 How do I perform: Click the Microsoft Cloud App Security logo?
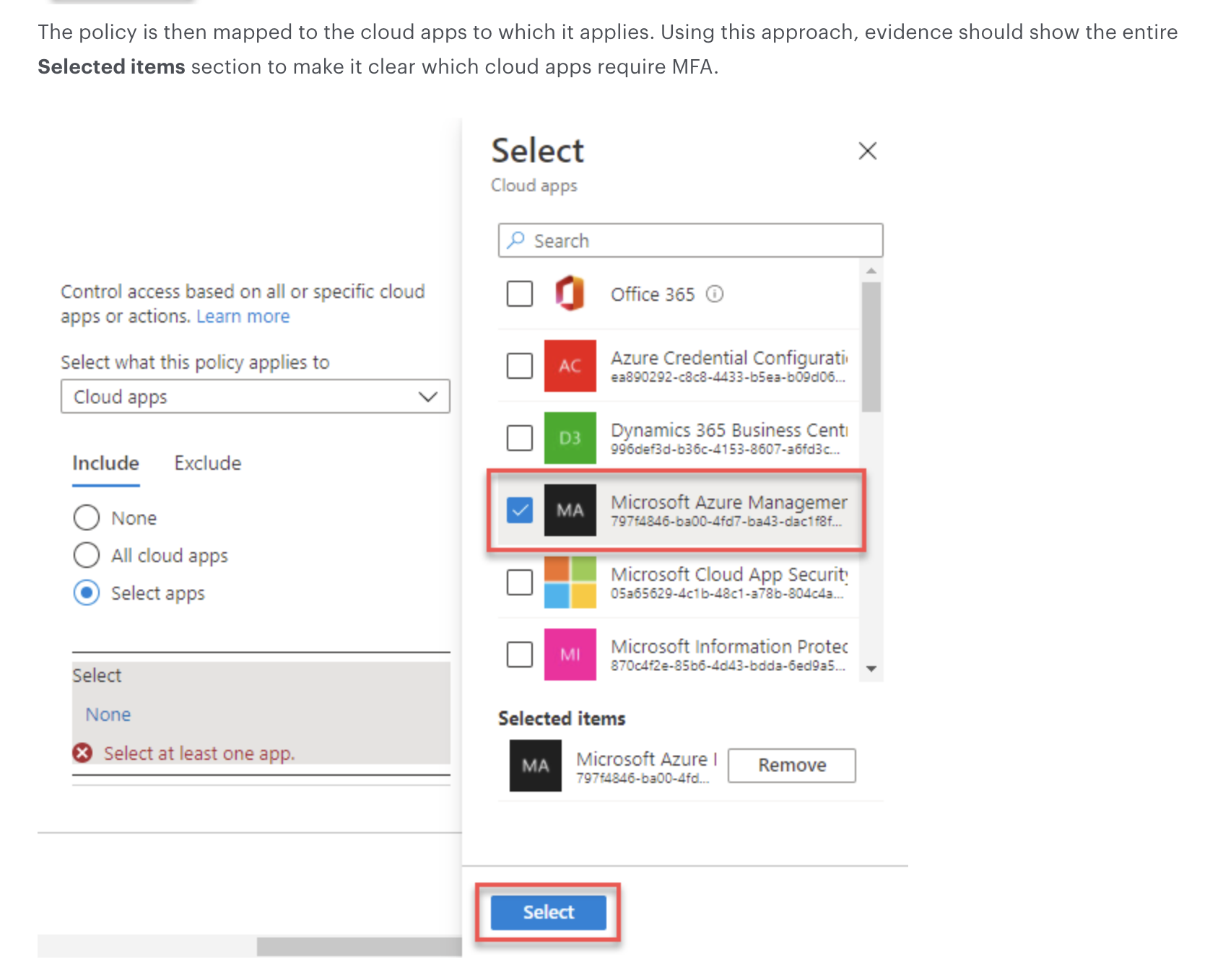tap(570, 582)
